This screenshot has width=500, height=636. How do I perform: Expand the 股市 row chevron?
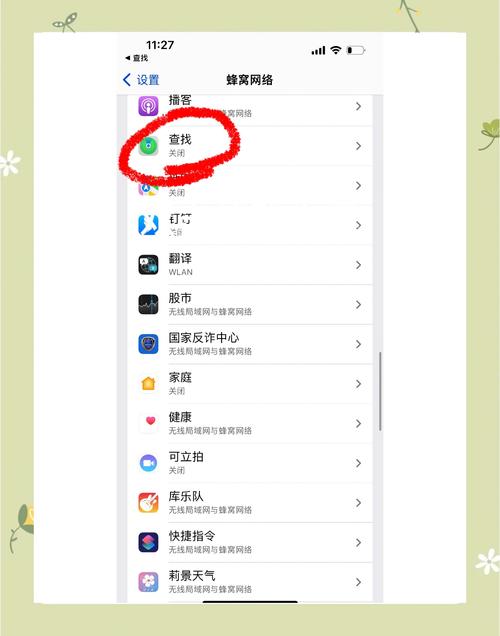point(358,305)
